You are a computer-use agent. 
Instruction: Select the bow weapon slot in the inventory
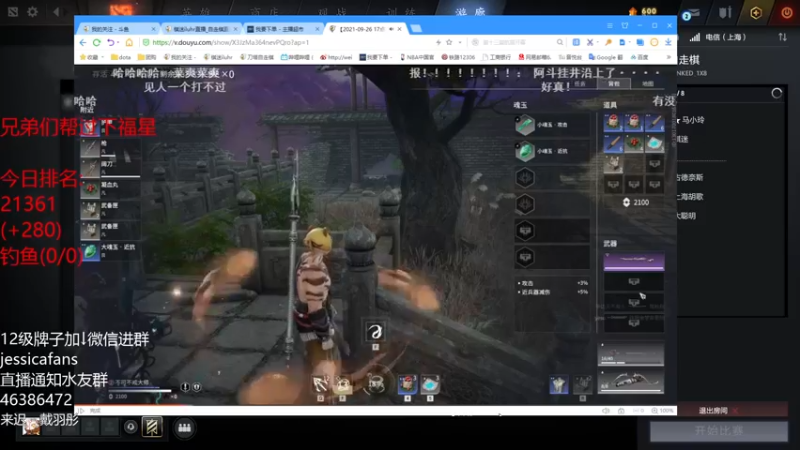coord(631,382)
